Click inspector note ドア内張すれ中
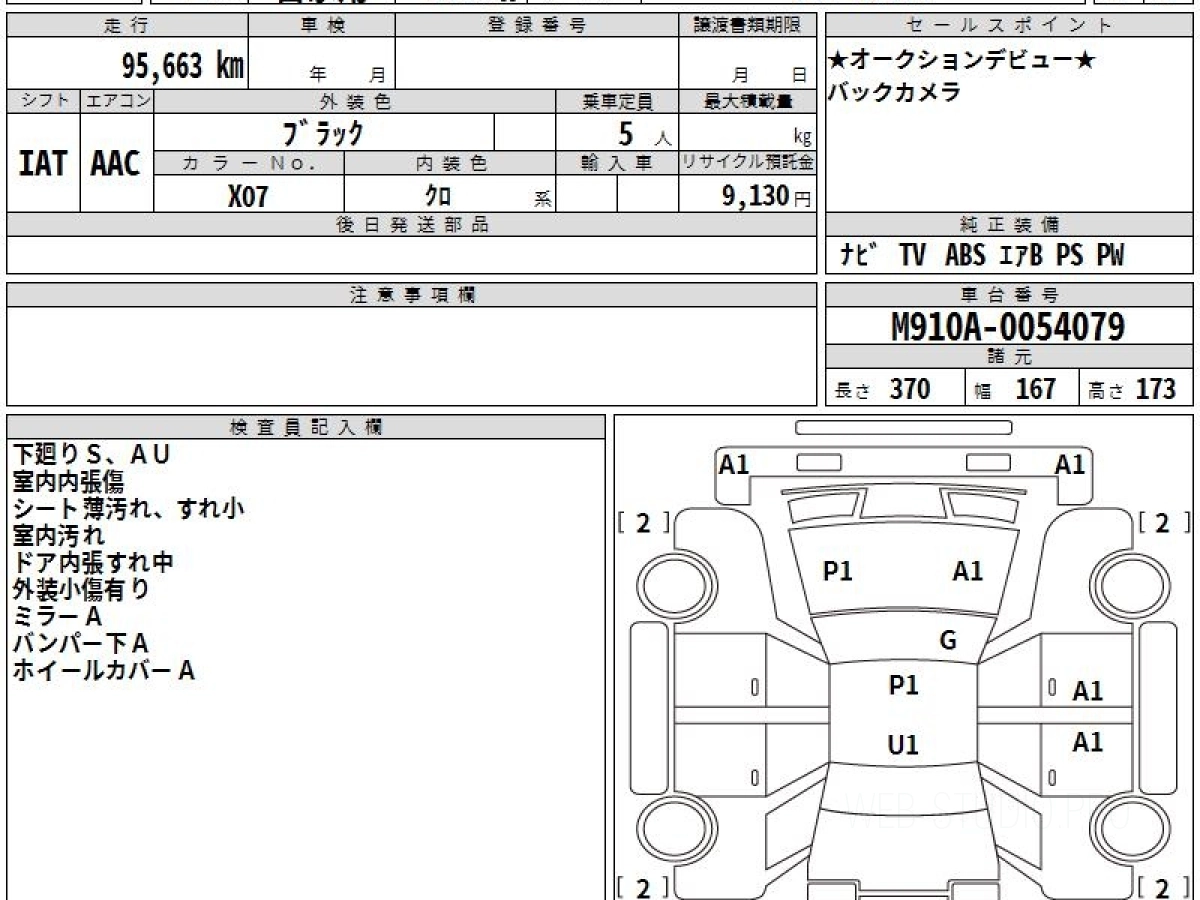This screenshot has width=1200, height=900. click(x=93, y=562)
